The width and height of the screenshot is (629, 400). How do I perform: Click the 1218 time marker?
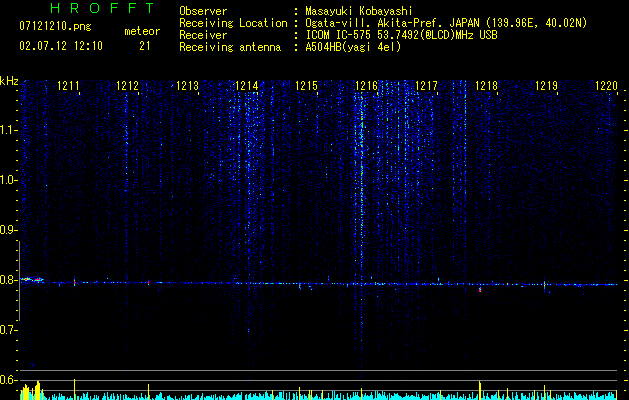click(487, 85)
